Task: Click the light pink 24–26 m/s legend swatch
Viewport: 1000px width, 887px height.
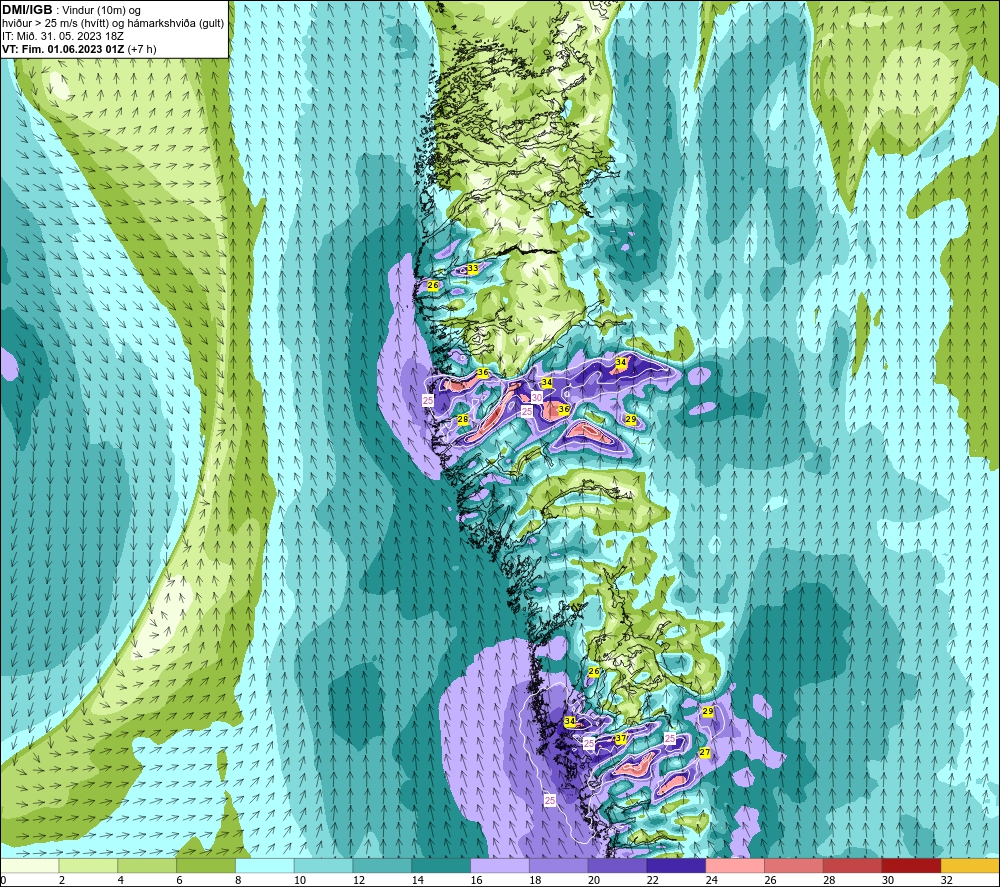Action: pyautogui.click(x=735, y=866)
